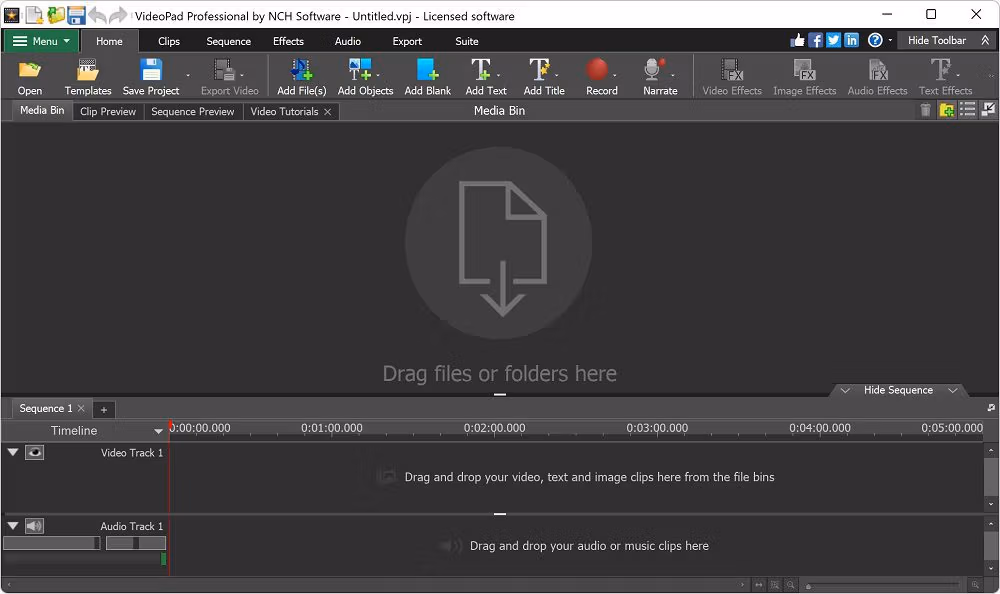Image resolution: width=1000 pixels, height=594 pixels.
Task: Open the Suite ribbon tab
Action: [467, 41]
